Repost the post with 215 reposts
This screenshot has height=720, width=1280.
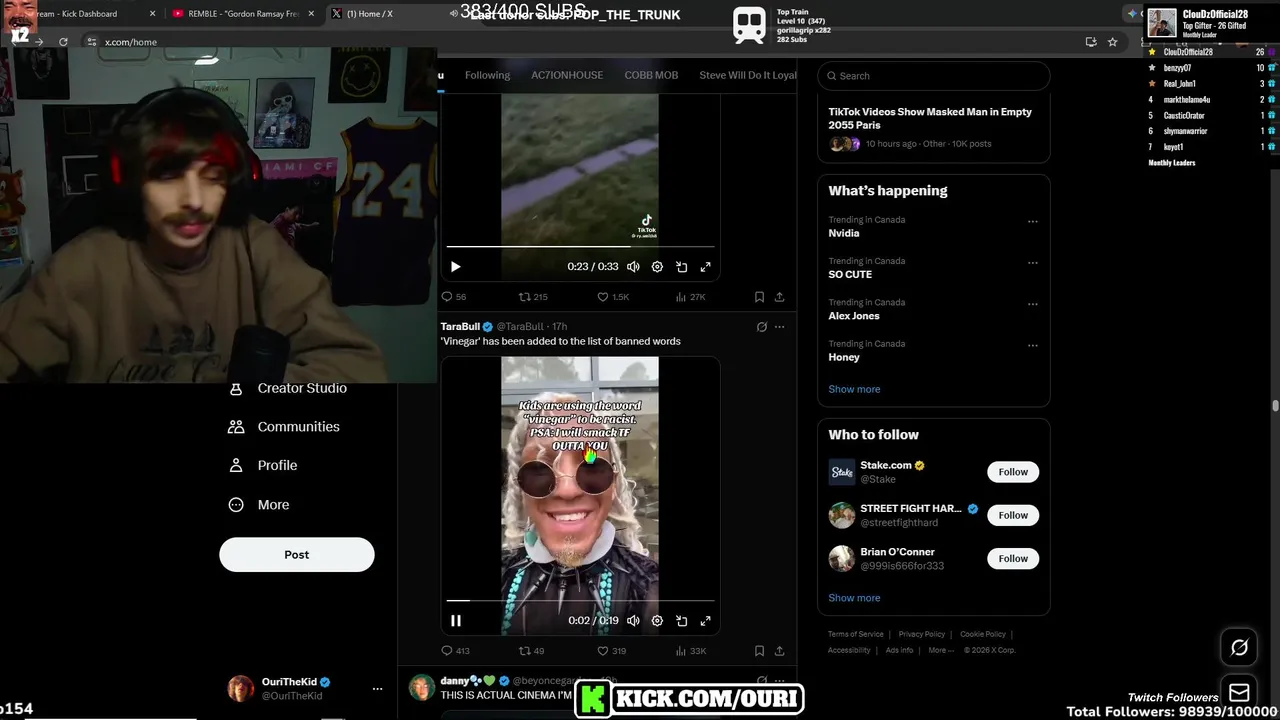(532, 297)
